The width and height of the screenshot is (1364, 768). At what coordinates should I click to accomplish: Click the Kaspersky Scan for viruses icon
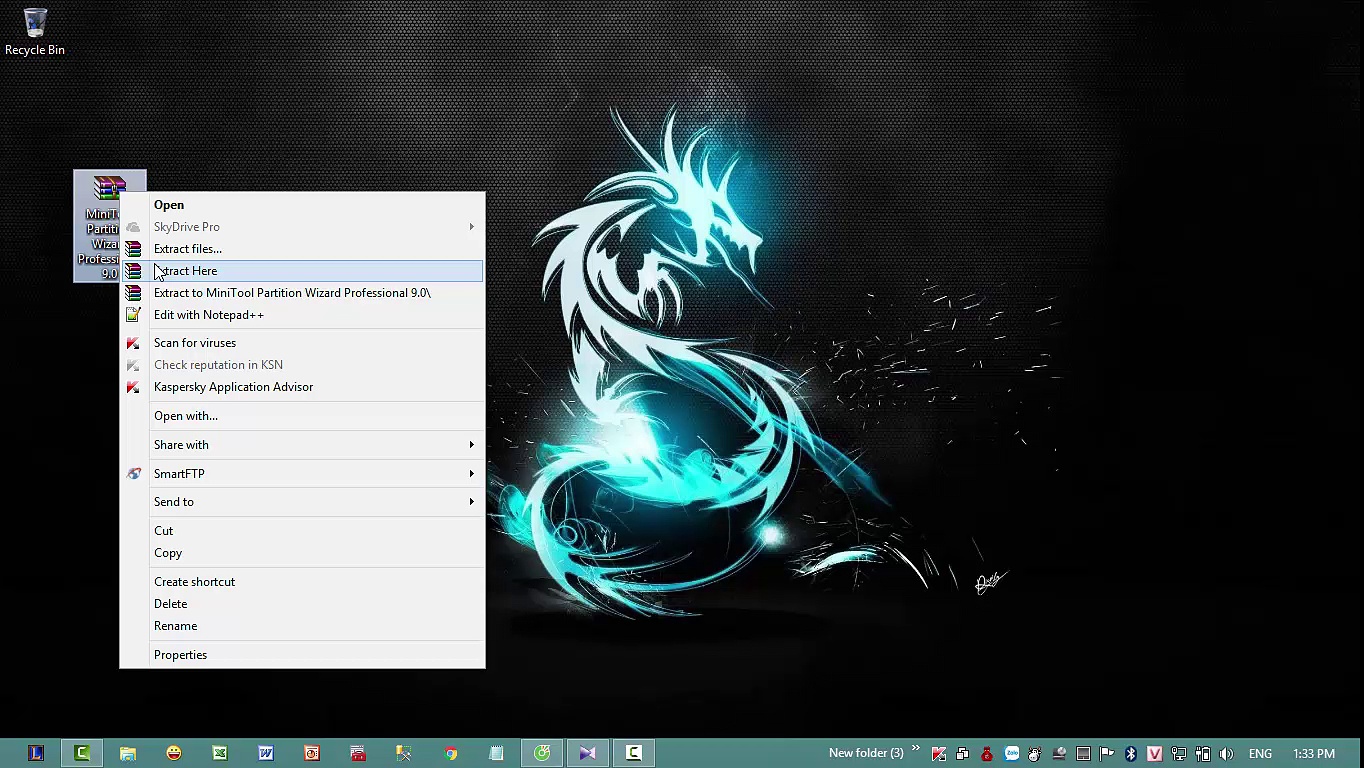[x=133, y=343]
